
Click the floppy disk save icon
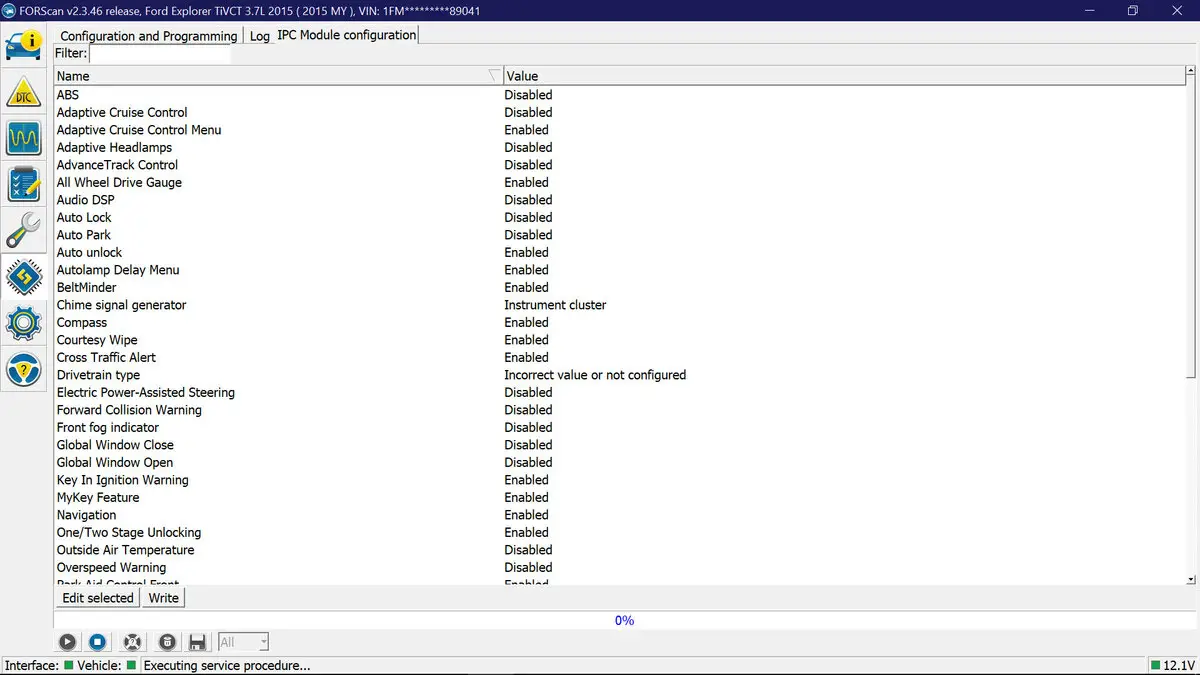197,642
